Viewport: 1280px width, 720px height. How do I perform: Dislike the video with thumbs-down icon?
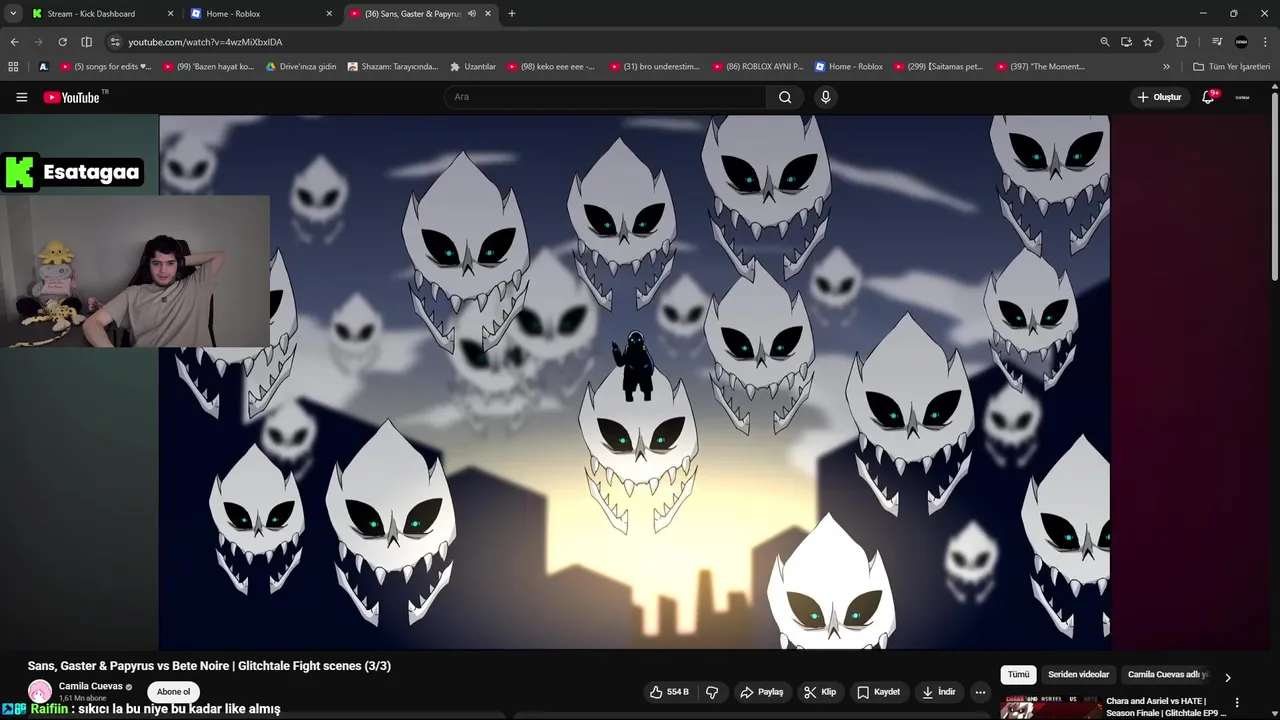712,692
